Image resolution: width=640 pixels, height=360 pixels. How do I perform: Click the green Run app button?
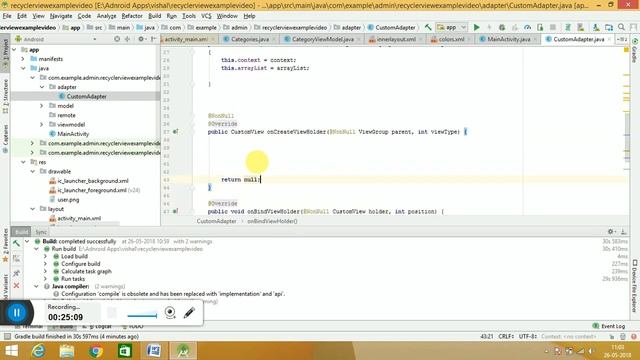476,27
